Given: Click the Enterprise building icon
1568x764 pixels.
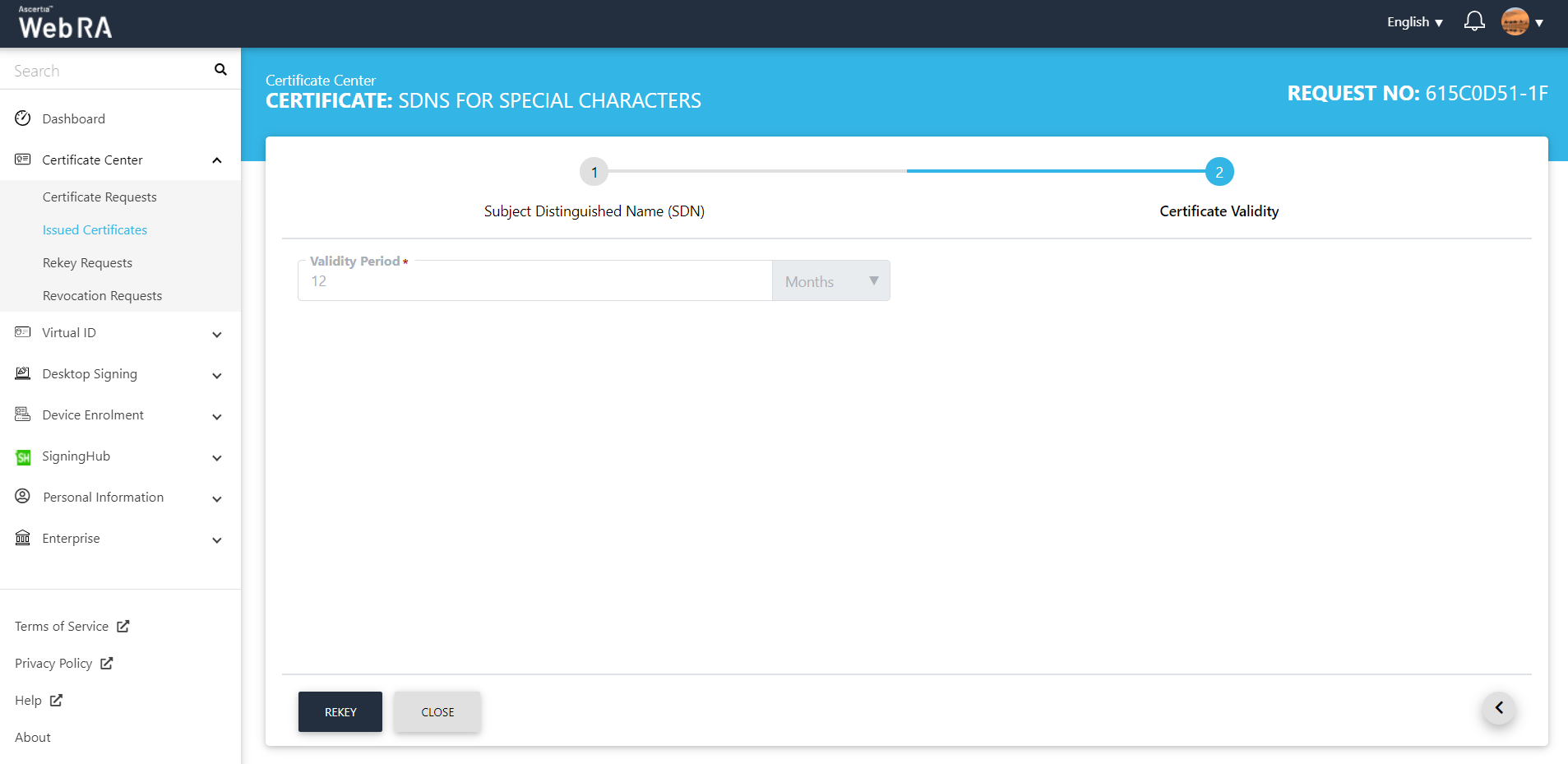Looking at the screenshot, I should [23, 538].
